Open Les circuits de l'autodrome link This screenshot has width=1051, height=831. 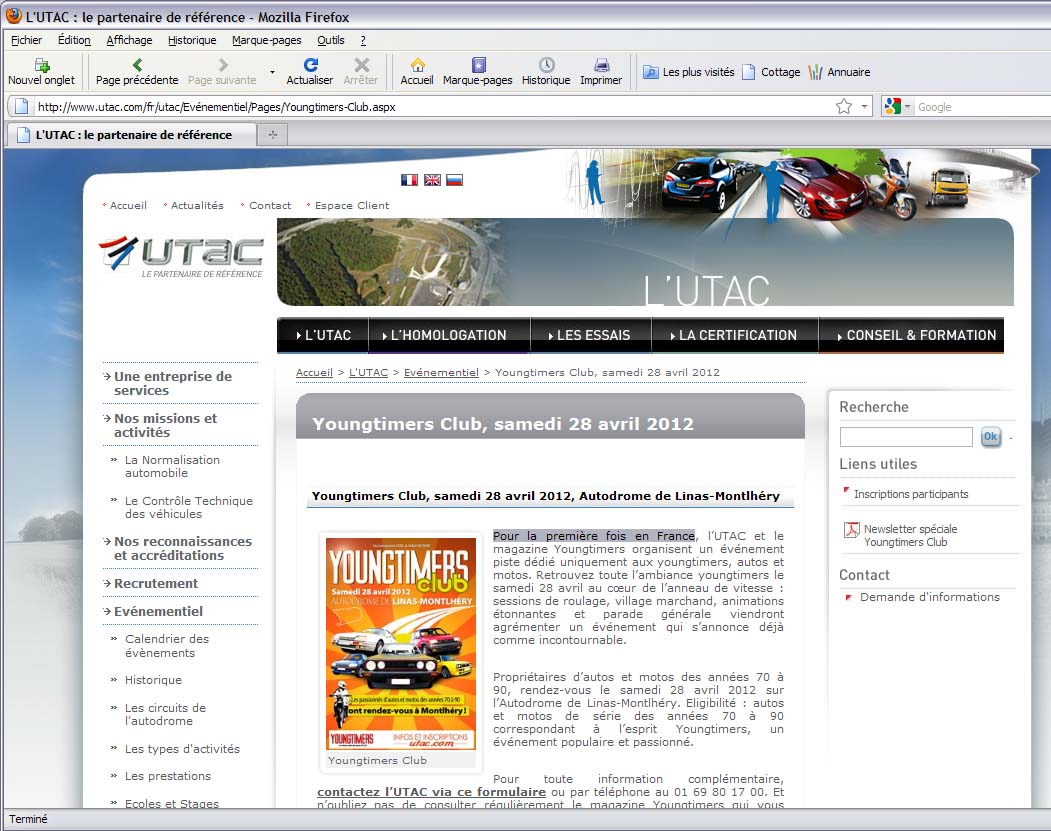pyautogui.click(x=166, y=714)
